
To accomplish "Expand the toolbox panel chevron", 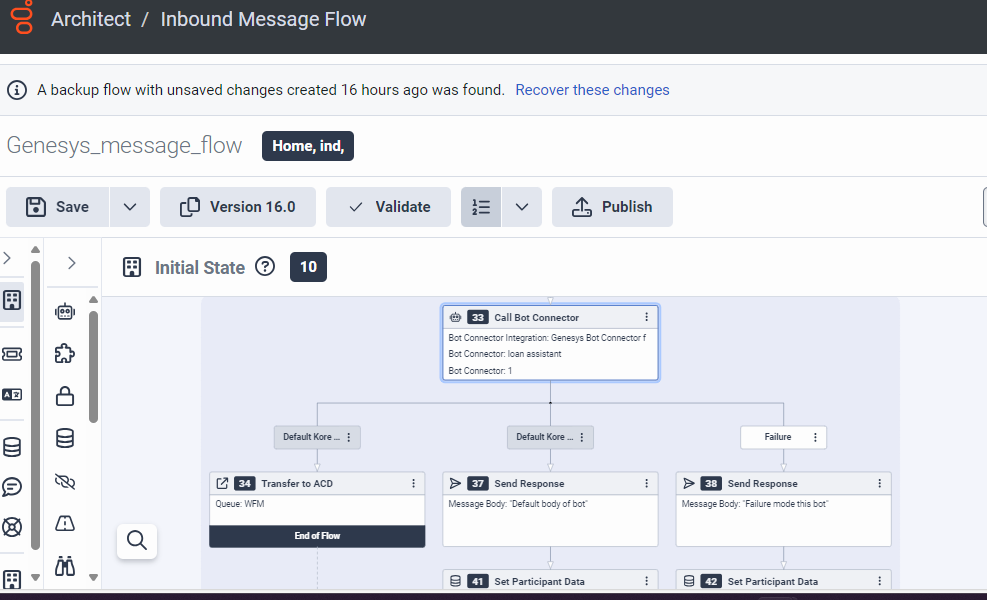I will click(x=72, y=263).
